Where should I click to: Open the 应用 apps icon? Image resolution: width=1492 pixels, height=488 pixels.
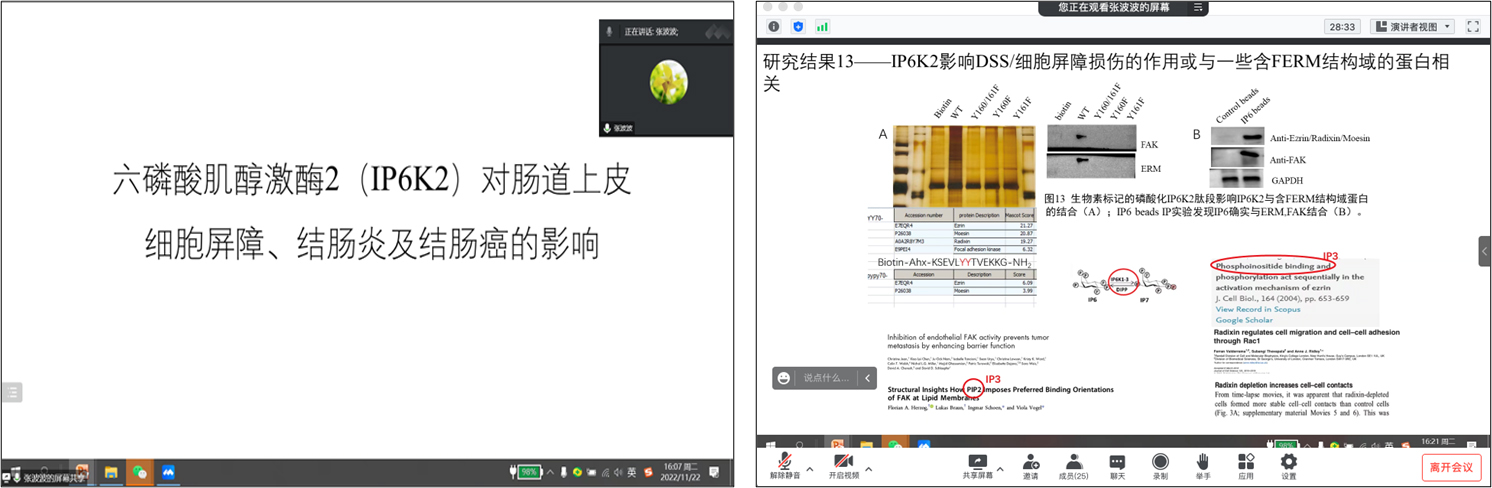1246,462
